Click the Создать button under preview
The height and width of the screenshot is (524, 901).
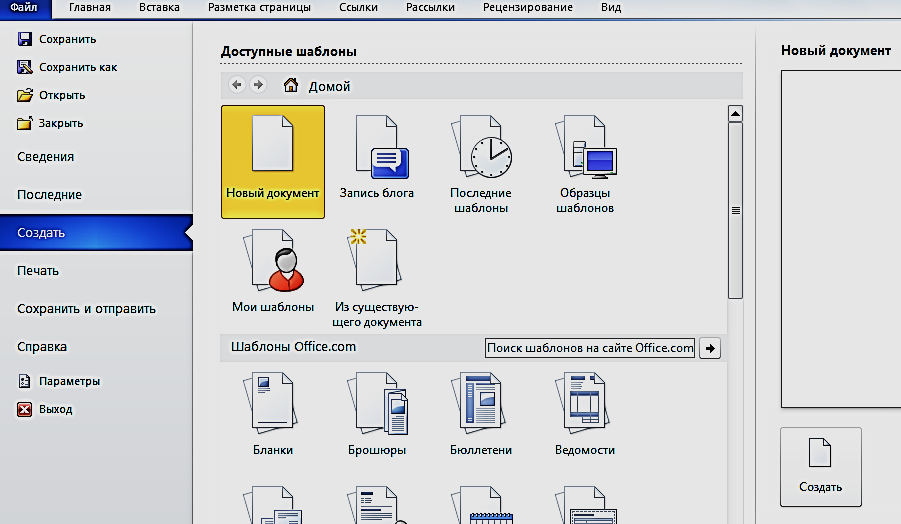(821, 467)
